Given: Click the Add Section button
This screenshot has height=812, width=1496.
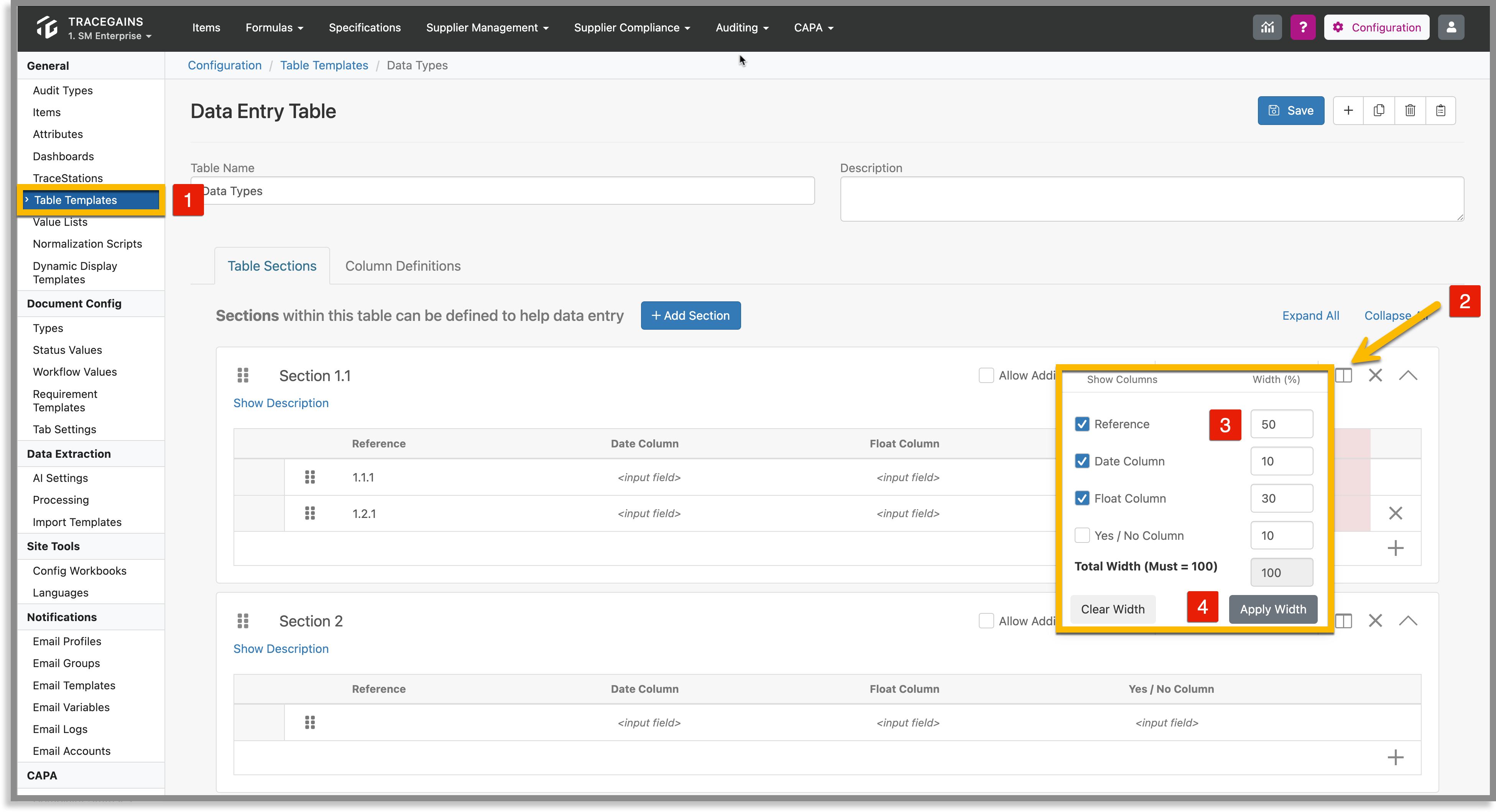Looking at the screenshot, I should click(690, 316).
